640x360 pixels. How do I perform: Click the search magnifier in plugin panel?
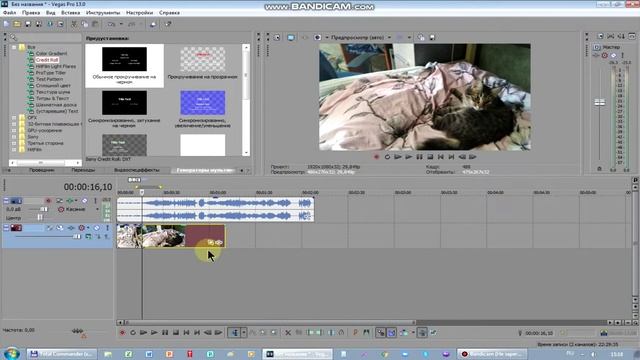coord(13,38)
